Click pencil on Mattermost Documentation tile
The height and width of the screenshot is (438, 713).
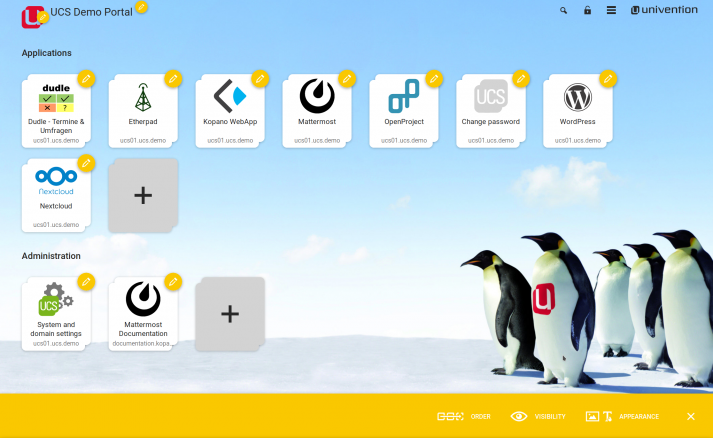click(173, 282)
